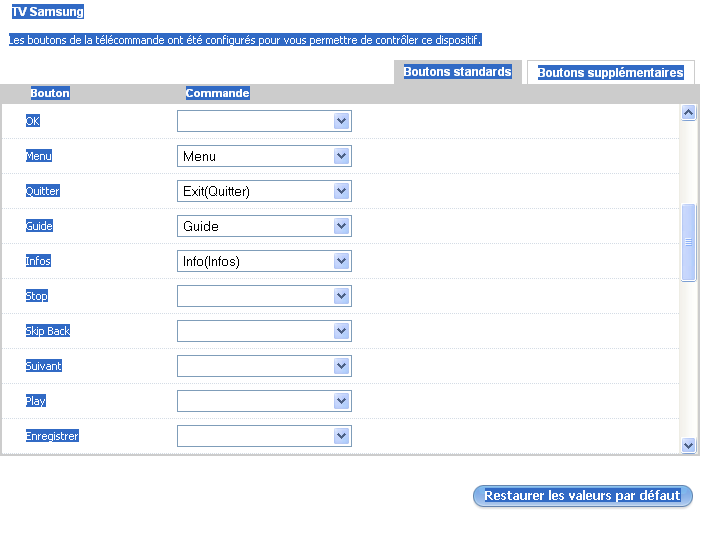
Task: Click the scroll down arrow
Action: [x=688, y=444]
